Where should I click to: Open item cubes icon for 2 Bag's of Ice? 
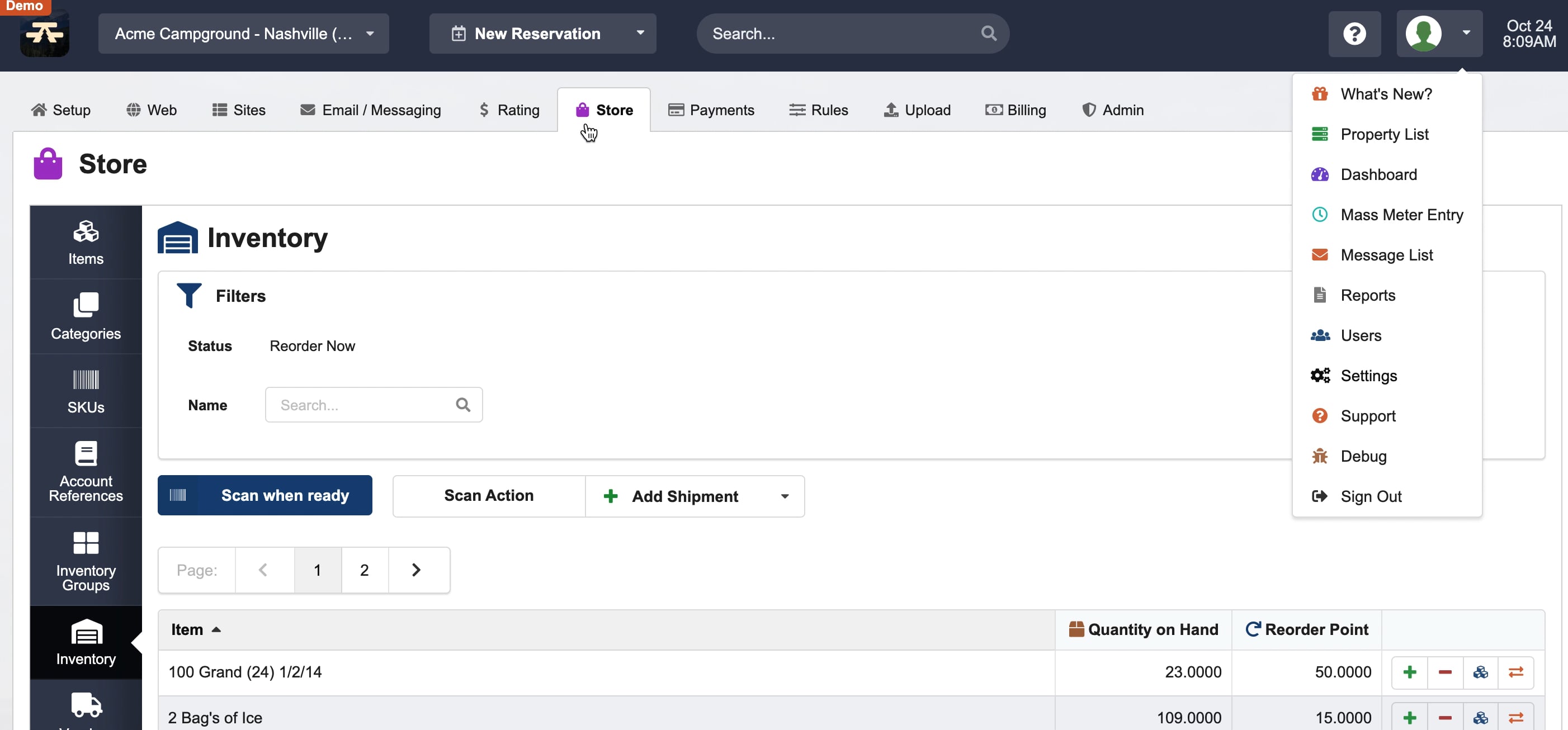(x=1480, y=717)
